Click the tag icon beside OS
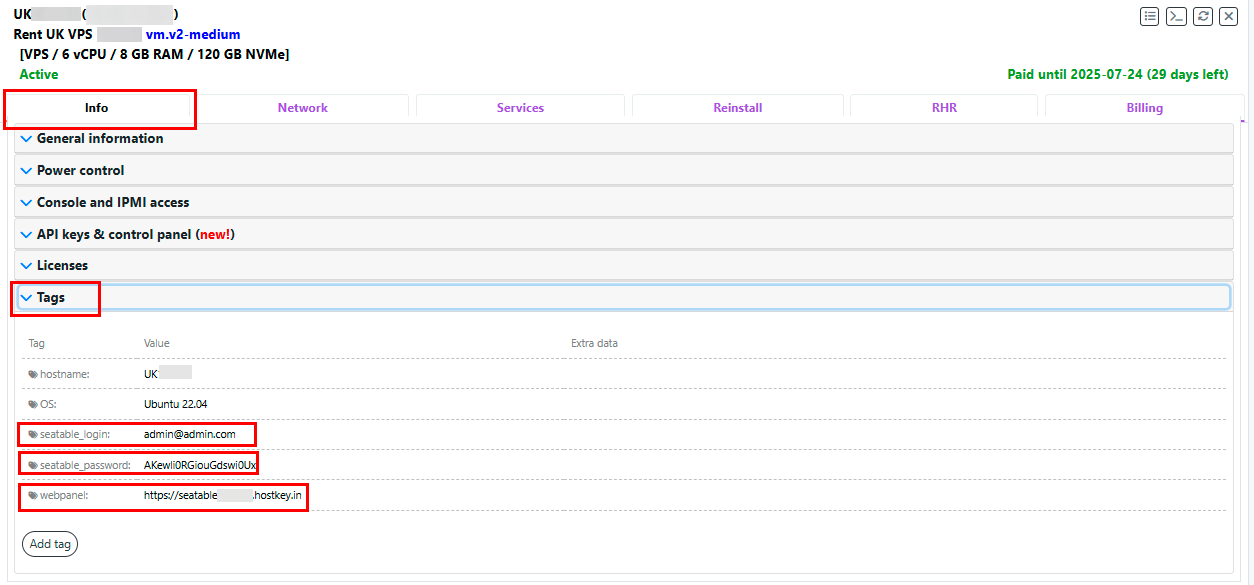This screenshot has width=1254, height=585. (x=33, y=404)
